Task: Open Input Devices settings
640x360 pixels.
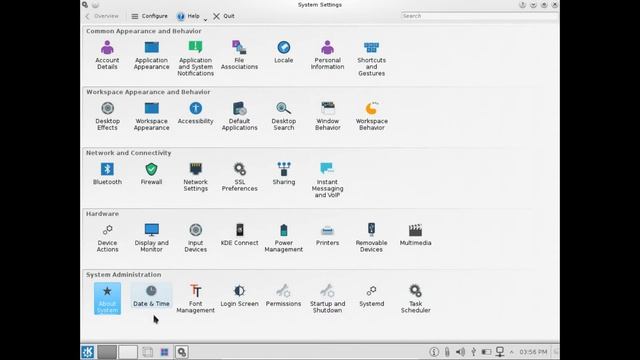Action: pyautogui.click(x=196, y=238)
